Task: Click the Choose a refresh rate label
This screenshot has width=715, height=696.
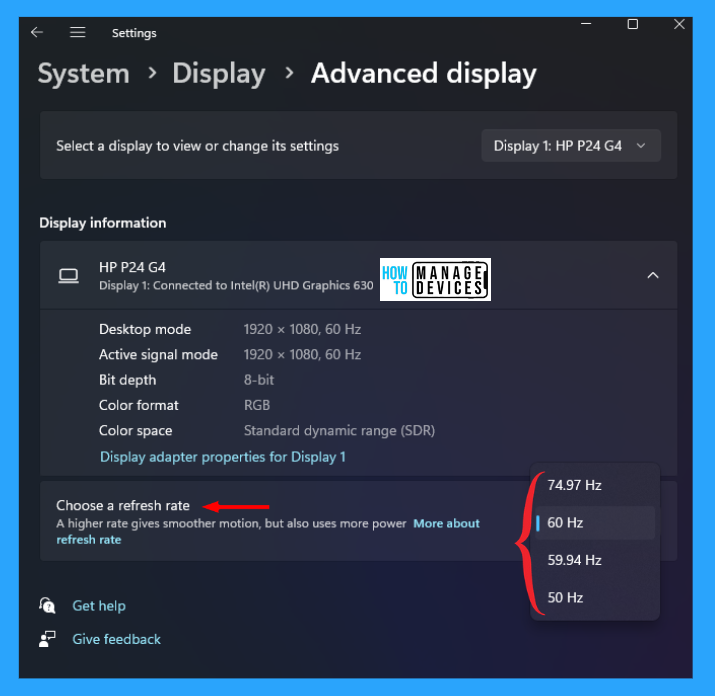Action: pos(123,505)
